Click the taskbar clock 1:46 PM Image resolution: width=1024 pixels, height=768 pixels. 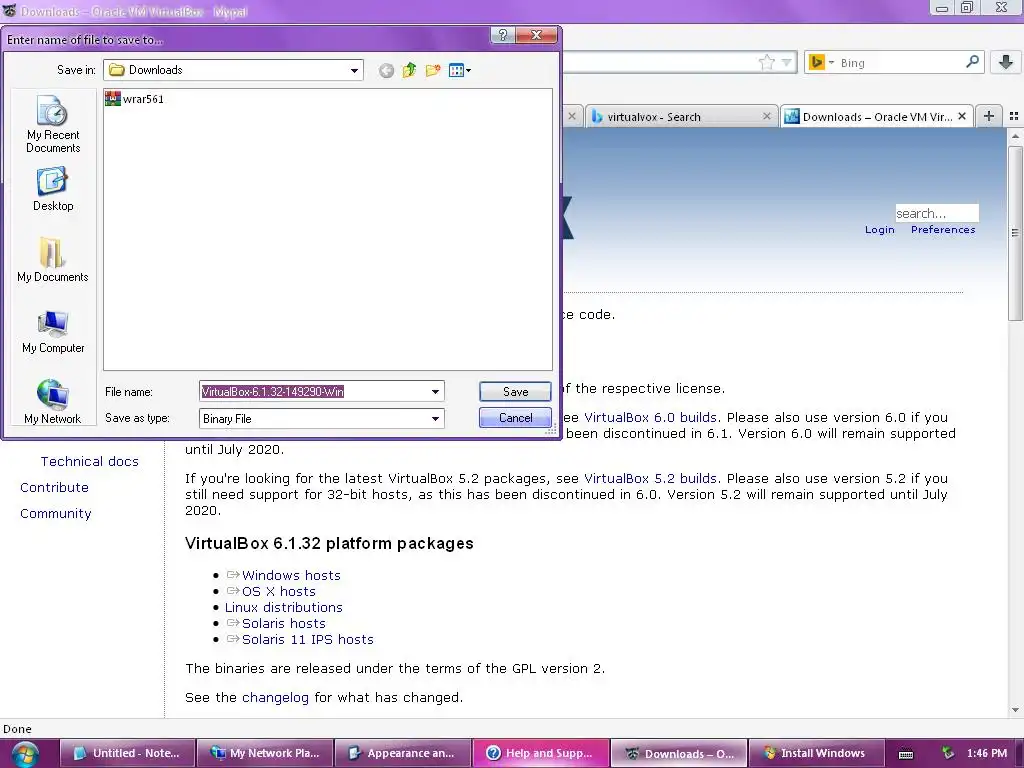(x=987, y=753)
